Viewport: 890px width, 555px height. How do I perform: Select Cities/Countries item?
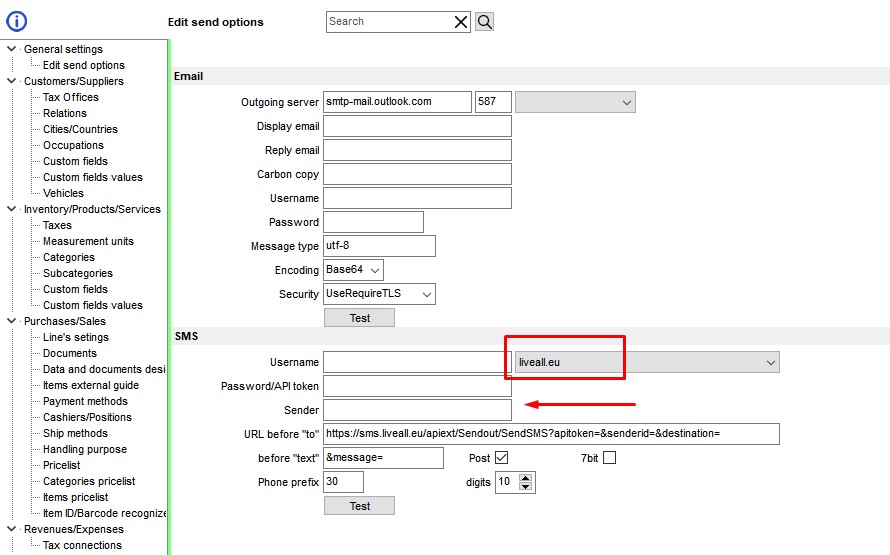(x=80, y=129)
